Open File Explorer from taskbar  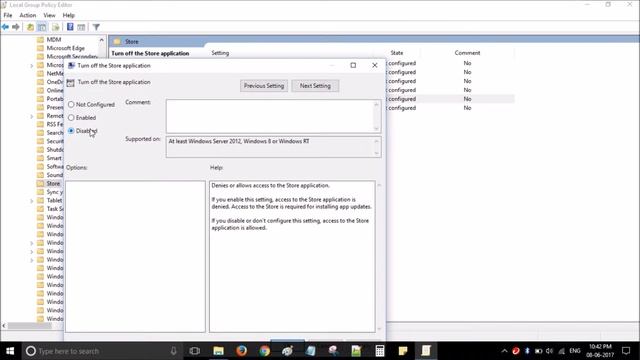tap(218, 351)
